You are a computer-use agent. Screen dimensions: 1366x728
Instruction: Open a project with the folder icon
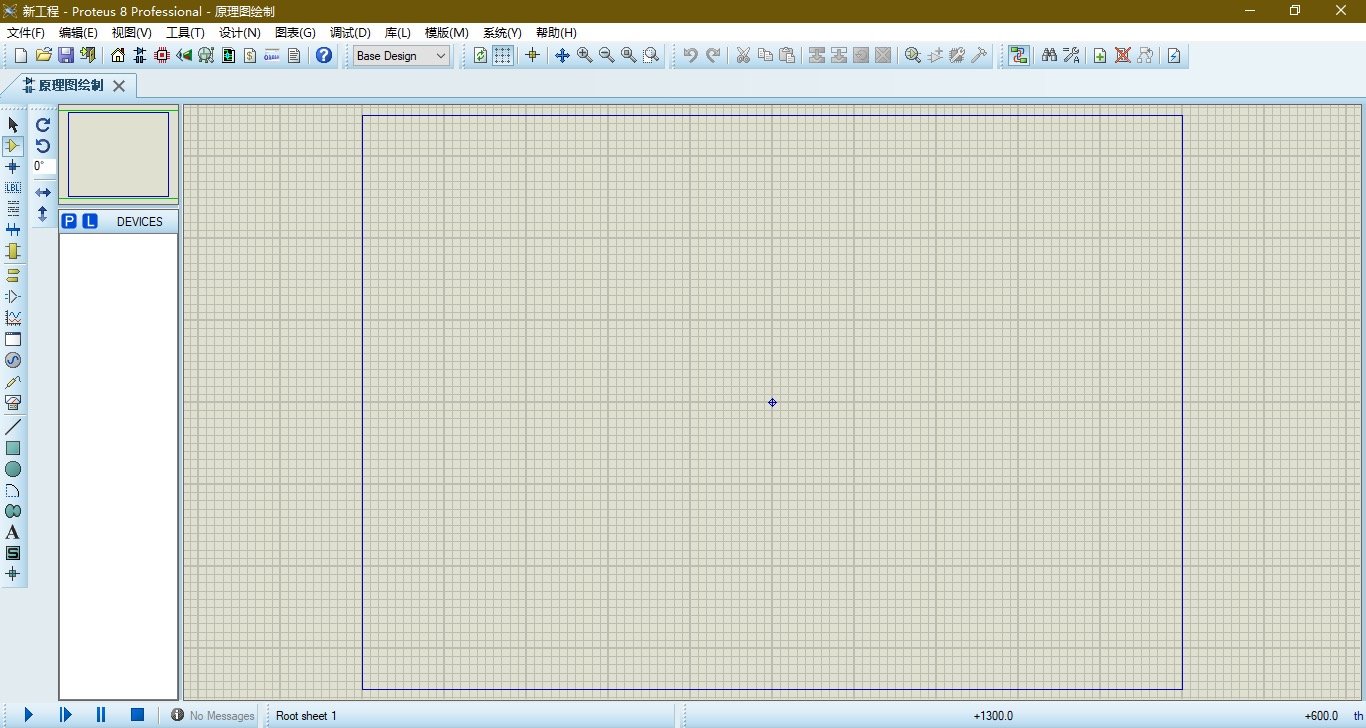[43, 56]
